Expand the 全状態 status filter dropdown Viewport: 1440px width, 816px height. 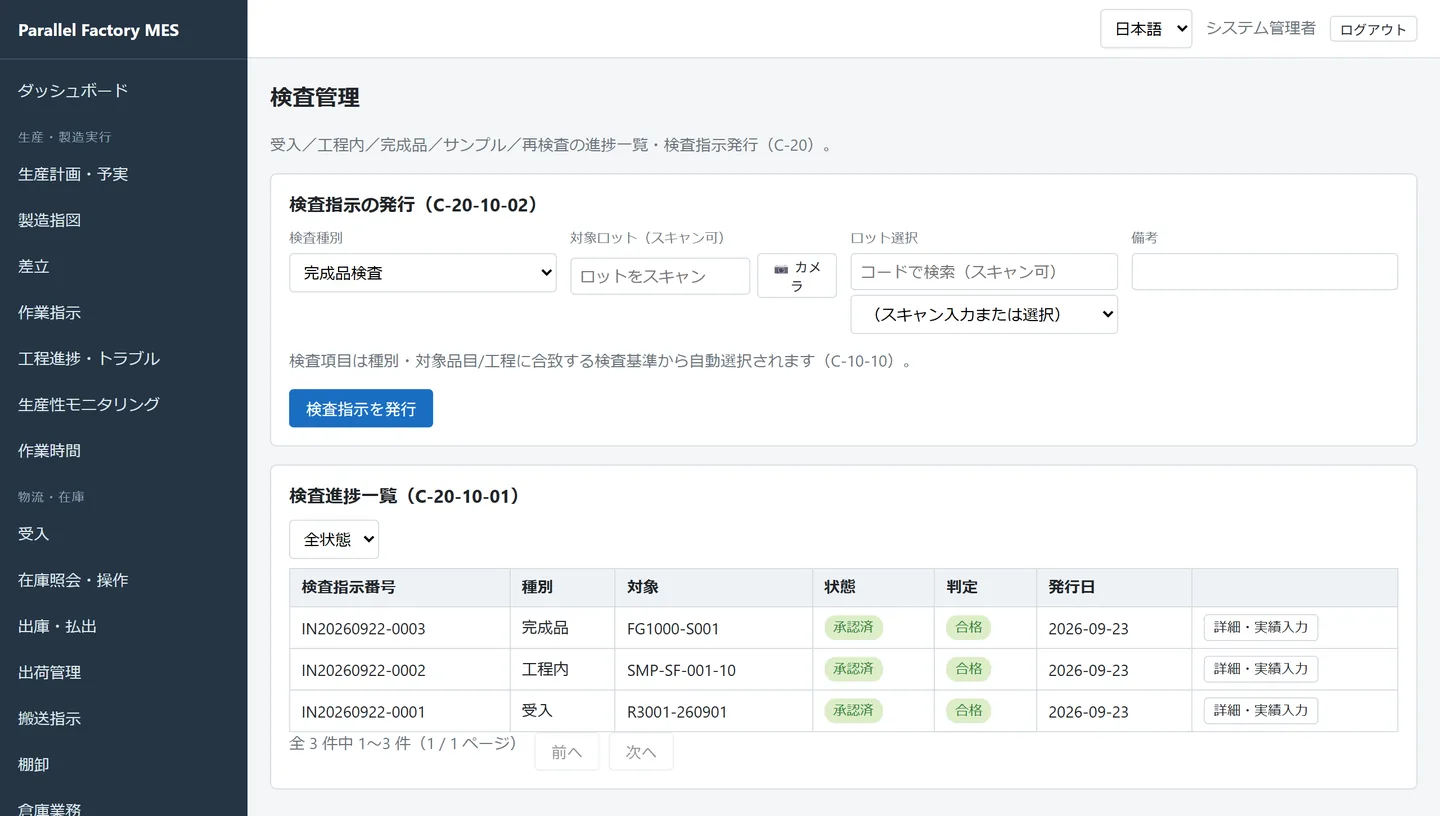(x=334, y=539)
